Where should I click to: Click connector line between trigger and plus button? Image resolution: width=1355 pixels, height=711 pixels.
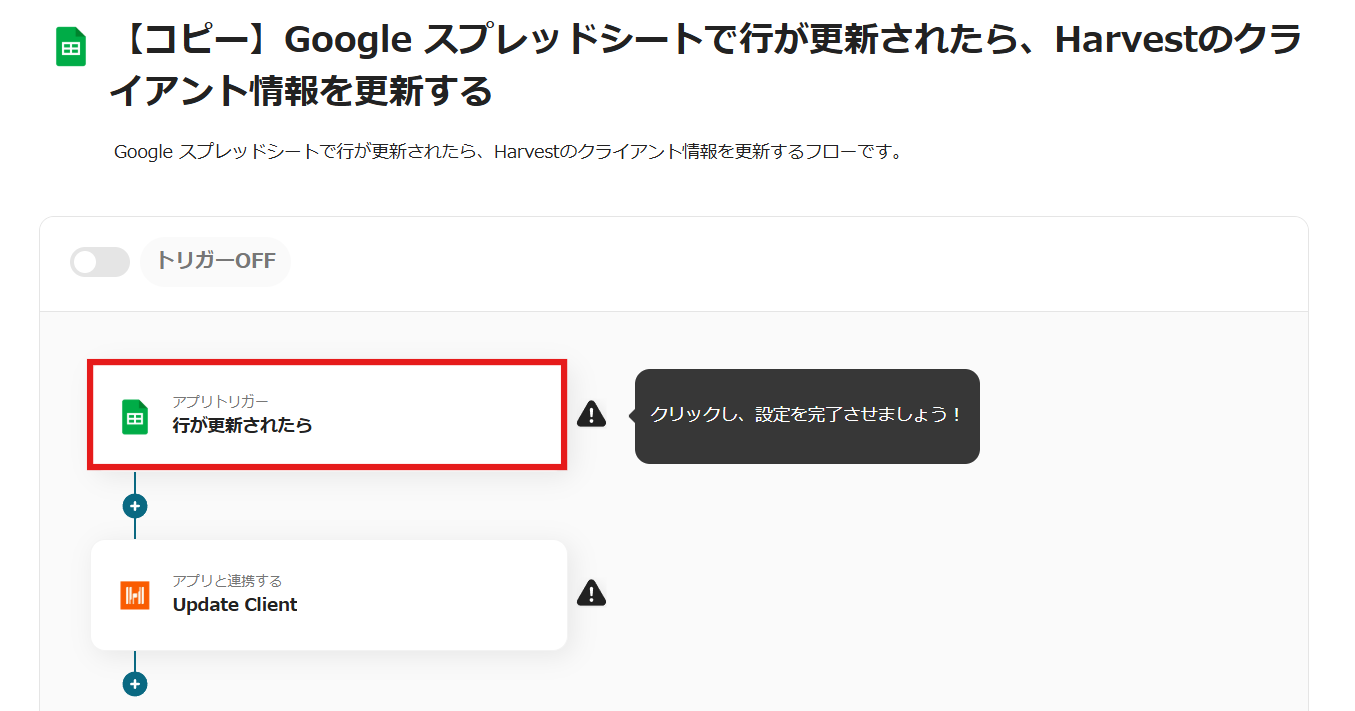coord(135,481)
